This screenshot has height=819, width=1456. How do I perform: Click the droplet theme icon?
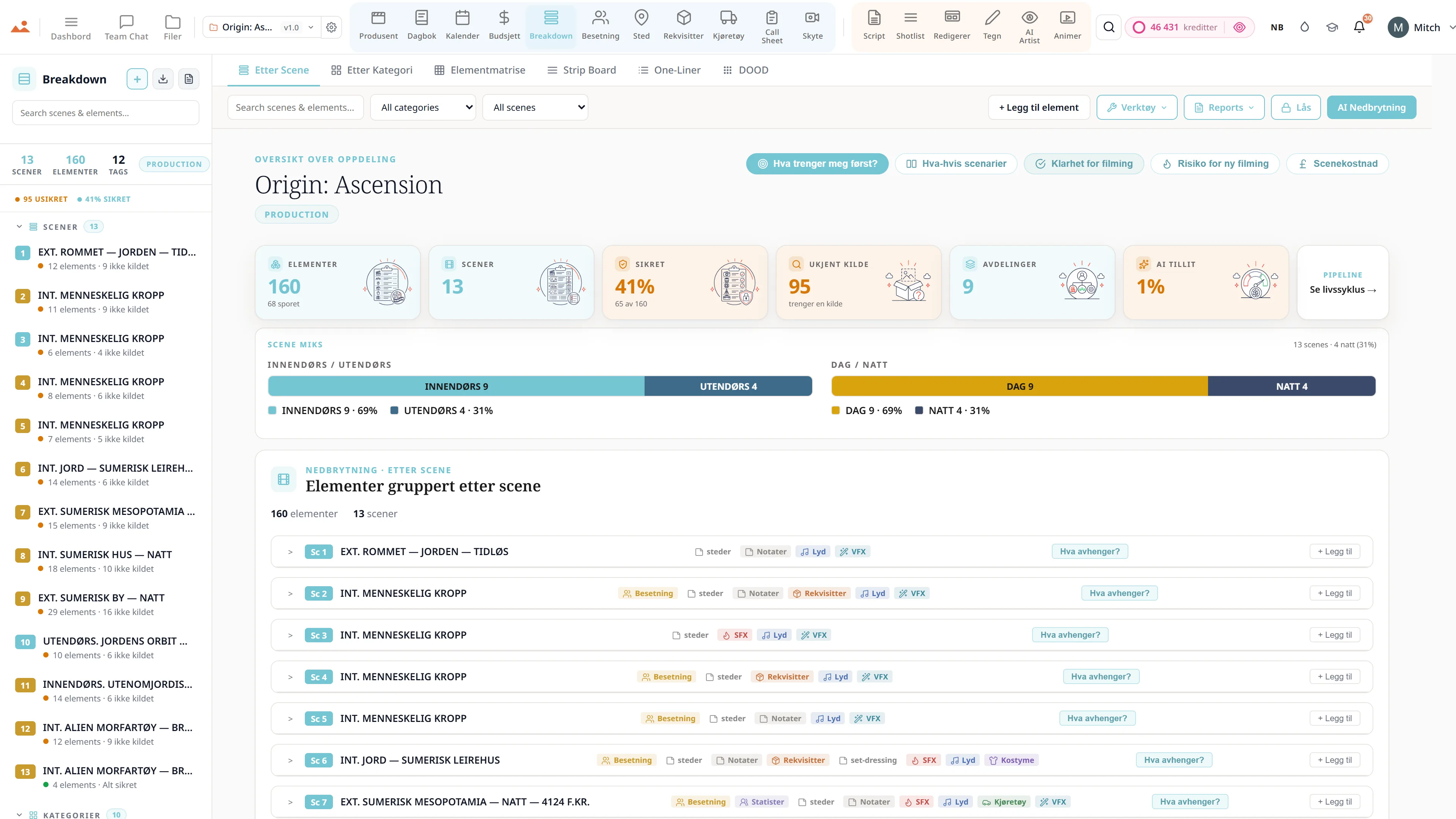tap(1304, 27)
